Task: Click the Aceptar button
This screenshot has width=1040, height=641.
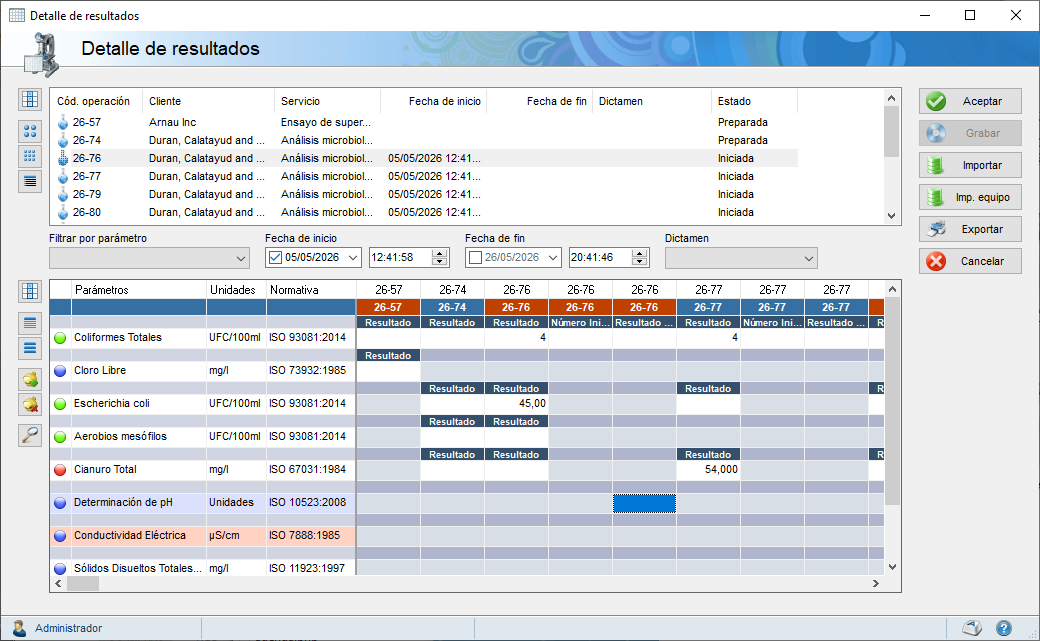Action: point(970,101)
